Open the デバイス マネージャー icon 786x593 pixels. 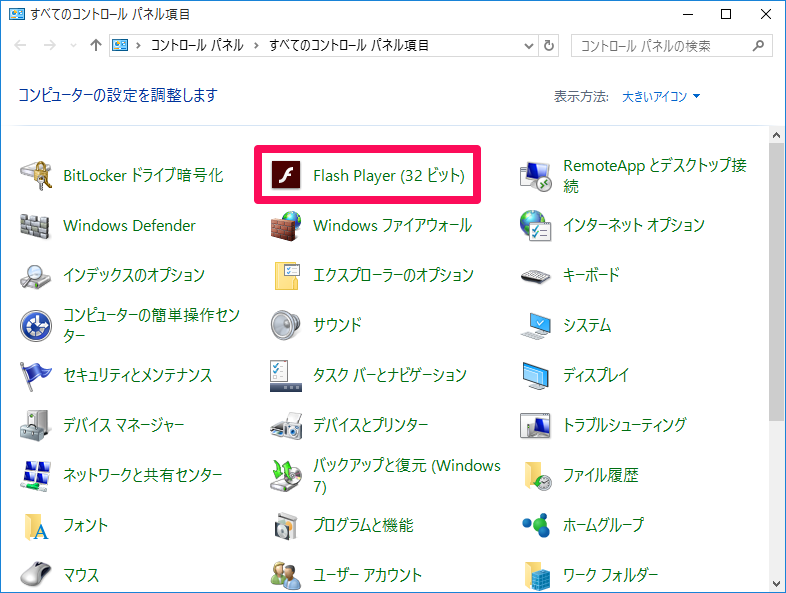(x=36, y=425)
